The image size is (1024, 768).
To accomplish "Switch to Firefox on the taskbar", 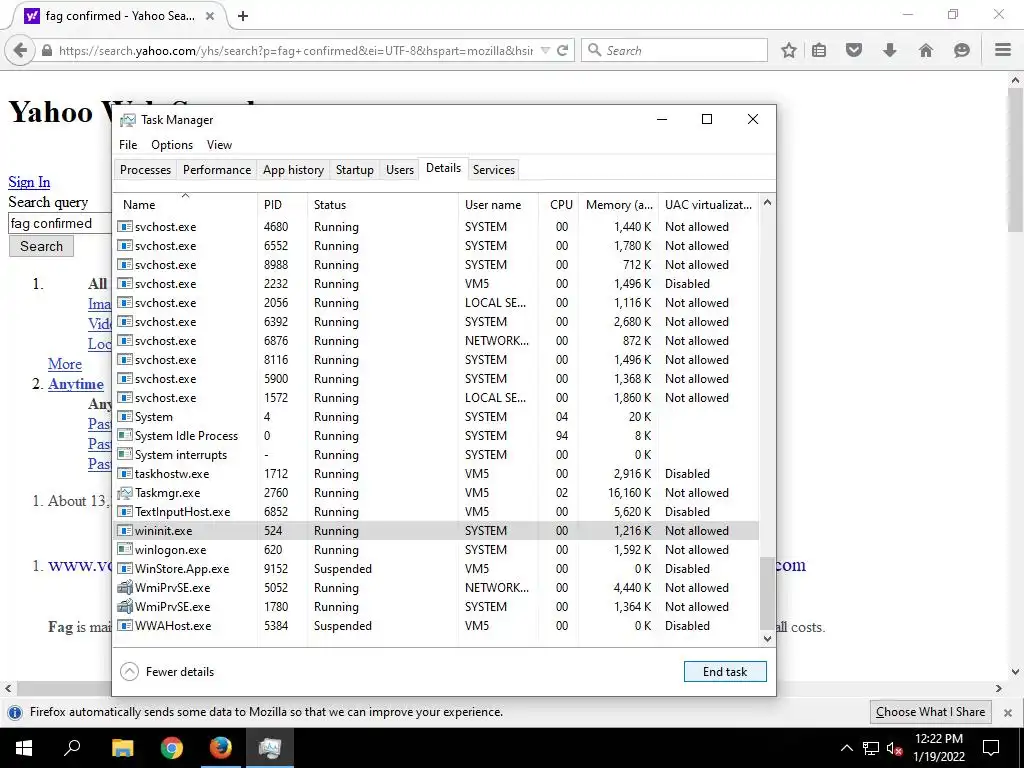I will [x=221, y=748].
